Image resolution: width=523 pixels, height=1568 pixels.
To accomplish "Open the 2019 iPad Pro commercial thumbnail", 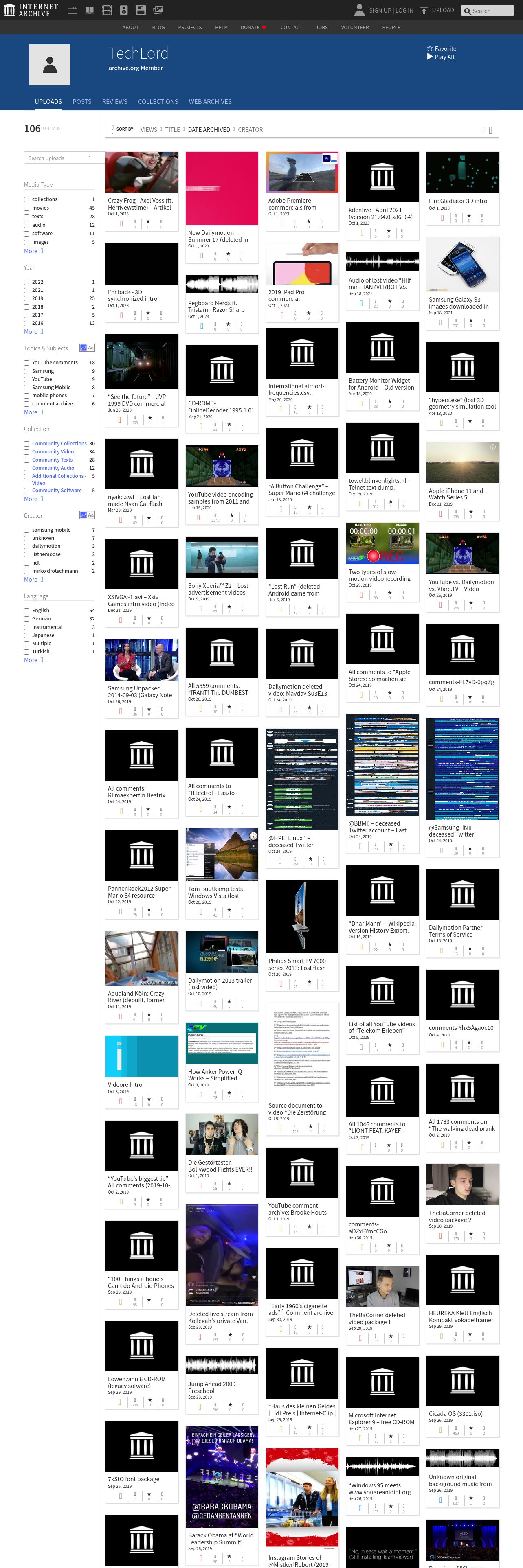I will coord(302,263).
